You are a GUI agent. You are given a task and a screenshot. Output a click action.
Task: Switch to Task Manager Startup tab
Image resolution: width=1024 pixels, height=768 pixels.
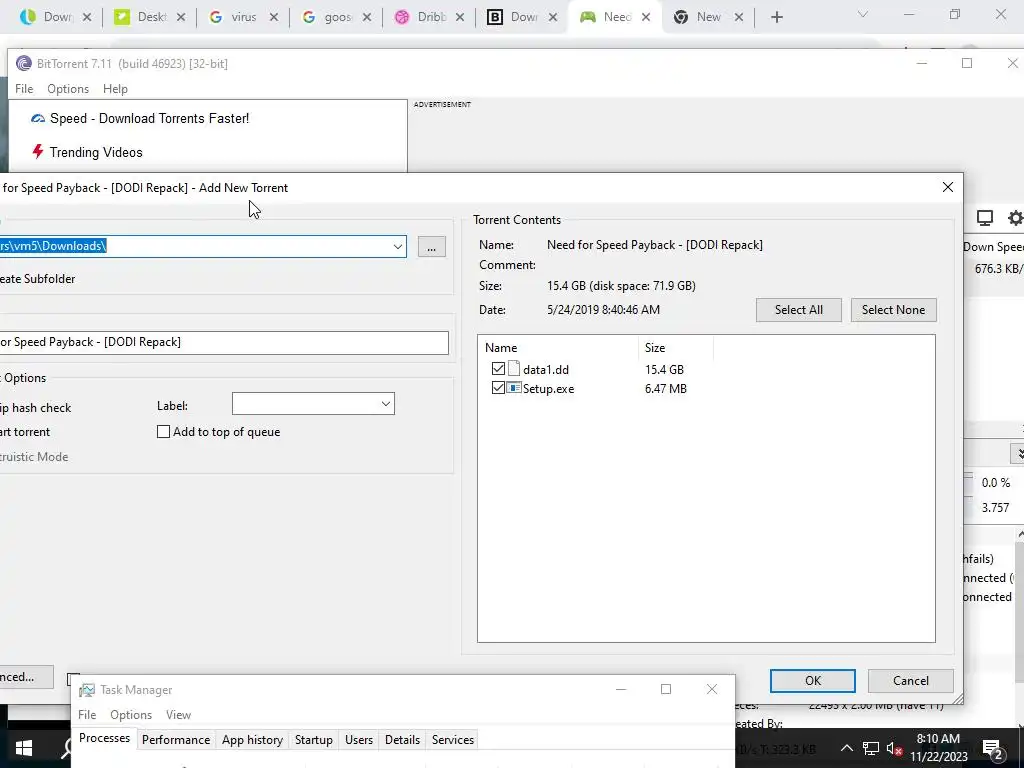(x=313, y=740)
